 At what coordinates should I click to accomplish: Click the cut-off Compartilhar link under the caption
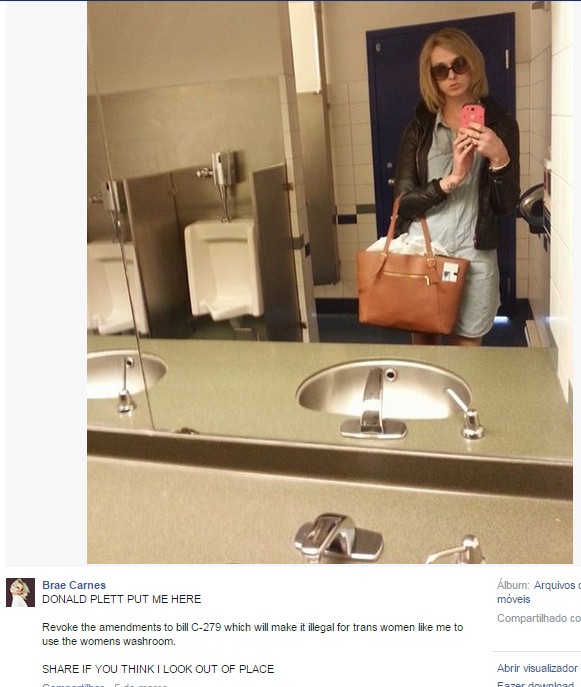click(x=73, y=684)
